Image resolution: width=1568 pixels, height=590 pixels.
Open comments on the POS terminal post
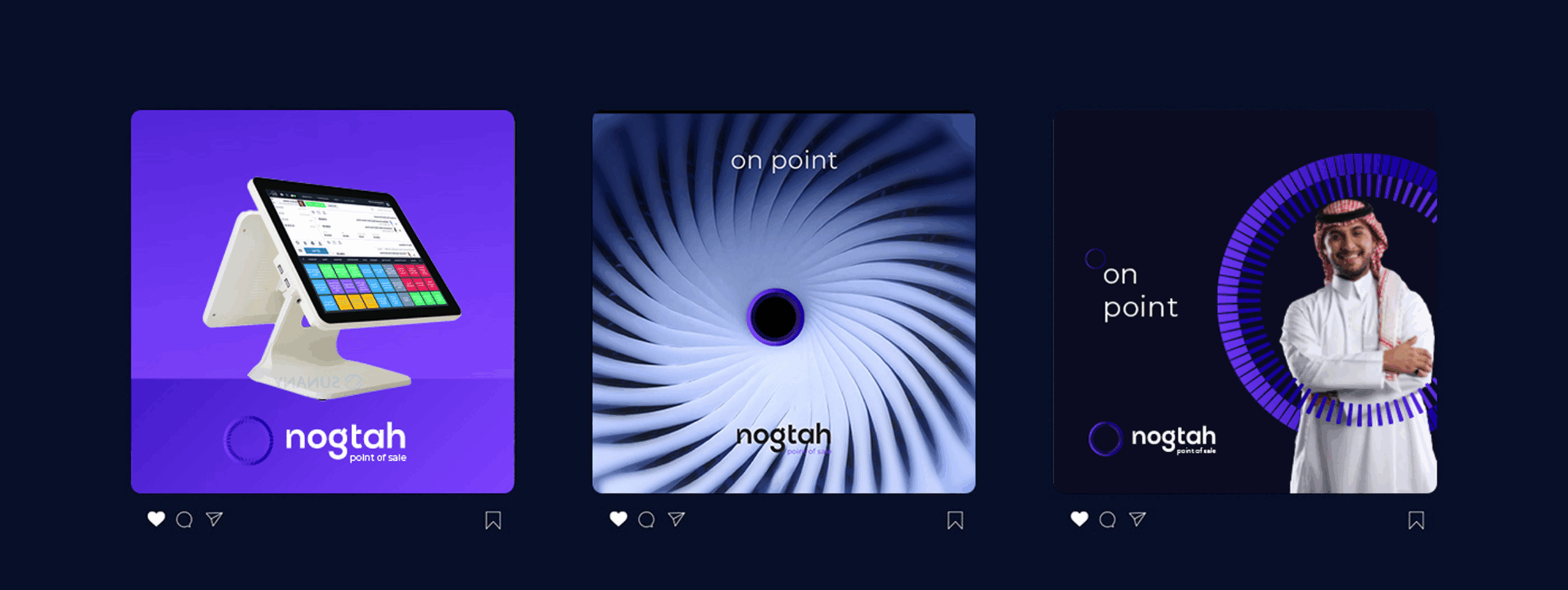(x=184, y=520)
